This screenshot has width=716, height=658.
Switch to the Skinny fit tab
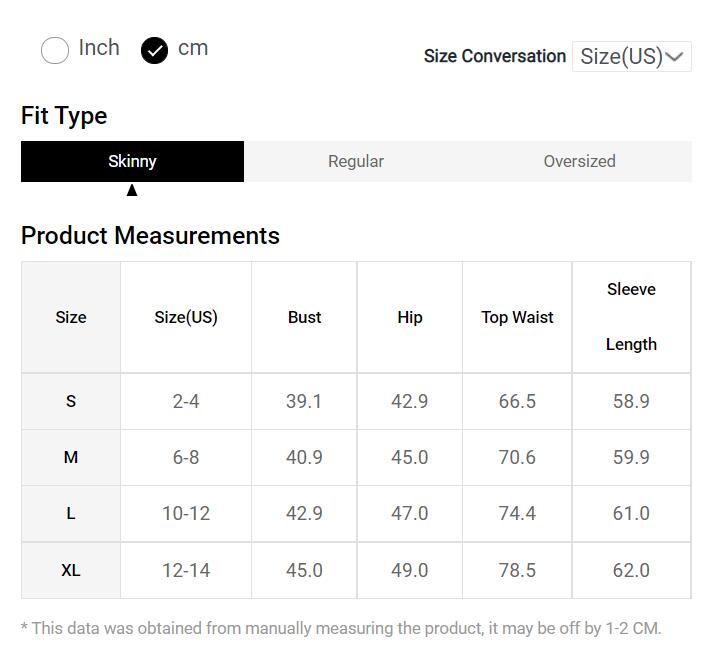tap(132, 161)
